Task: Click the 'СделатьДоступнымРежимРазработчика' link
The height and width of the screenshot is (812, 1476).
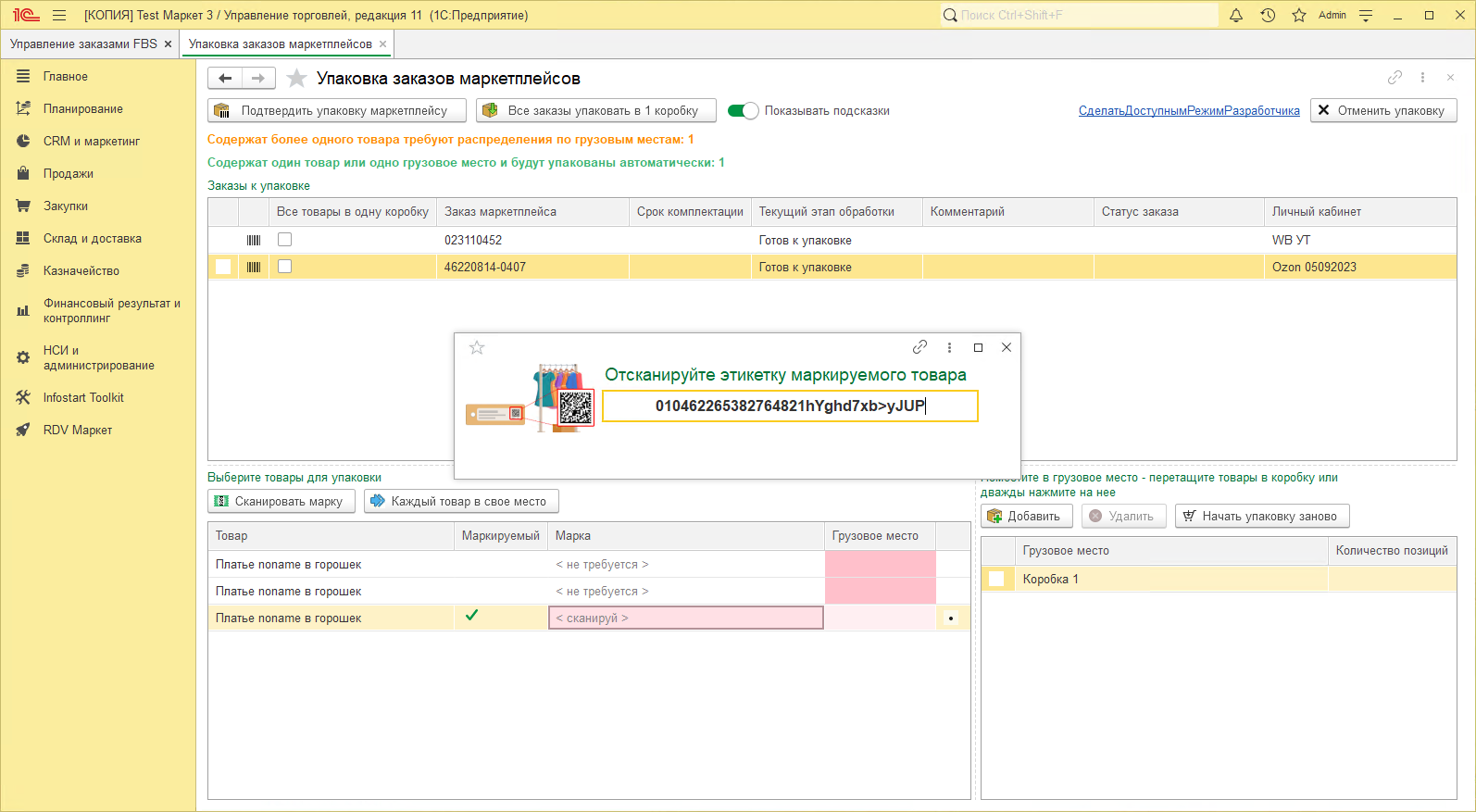Action: click(1189, 111)
